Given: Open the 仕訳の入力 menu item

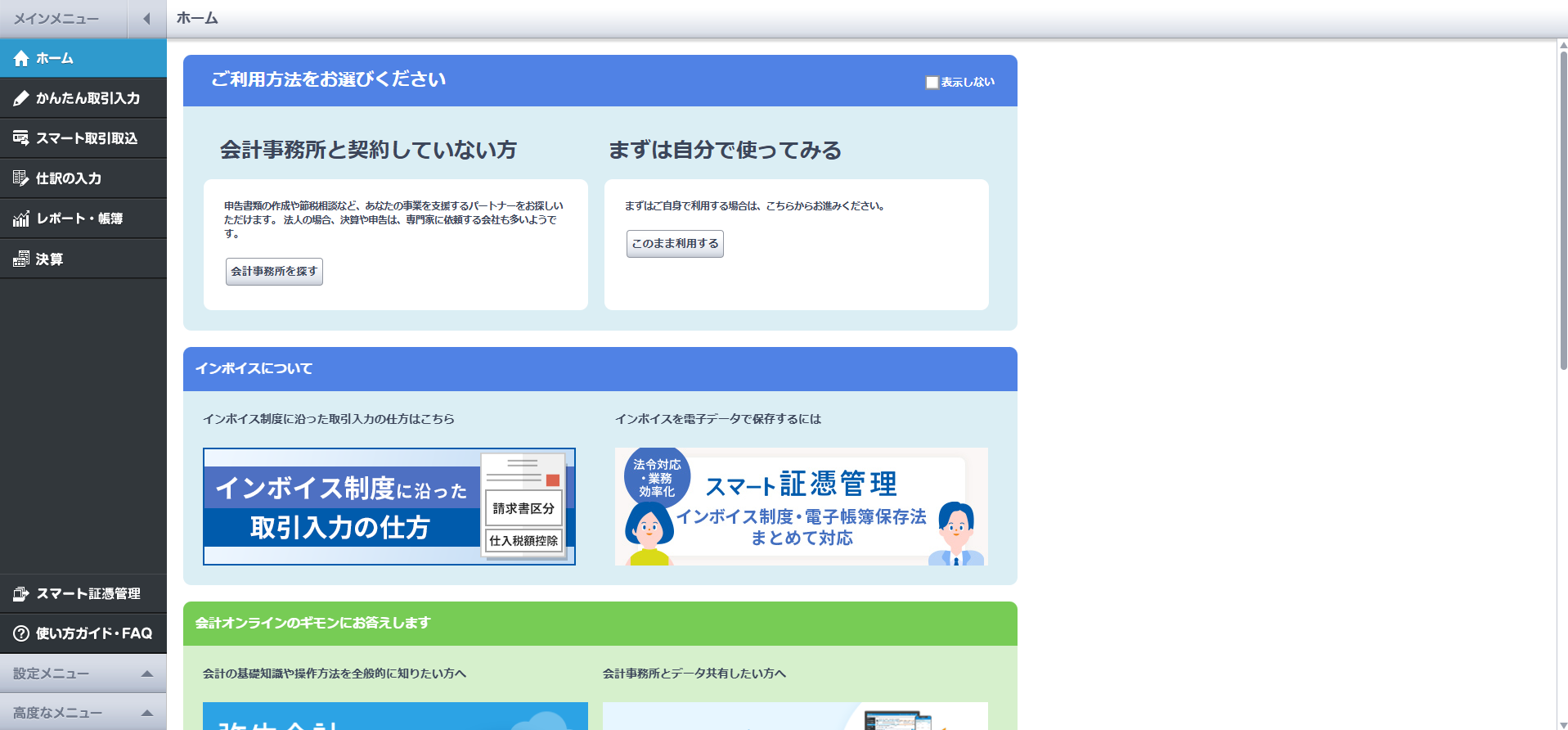Looking at the screenshot, I should tap(69, 178).
